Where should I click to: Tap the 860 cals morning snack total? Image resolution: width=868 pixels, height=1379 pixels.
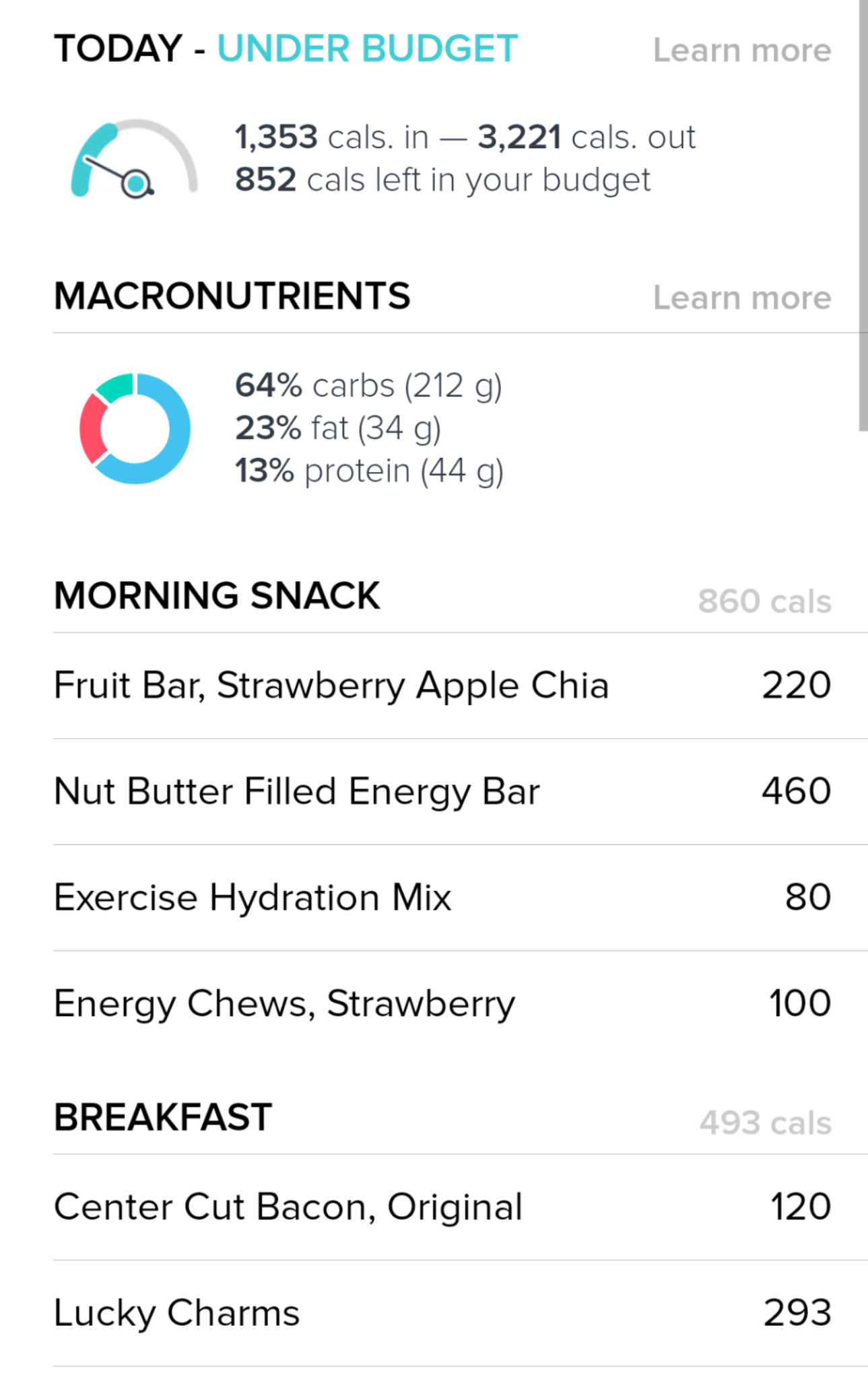pos(764,601)
